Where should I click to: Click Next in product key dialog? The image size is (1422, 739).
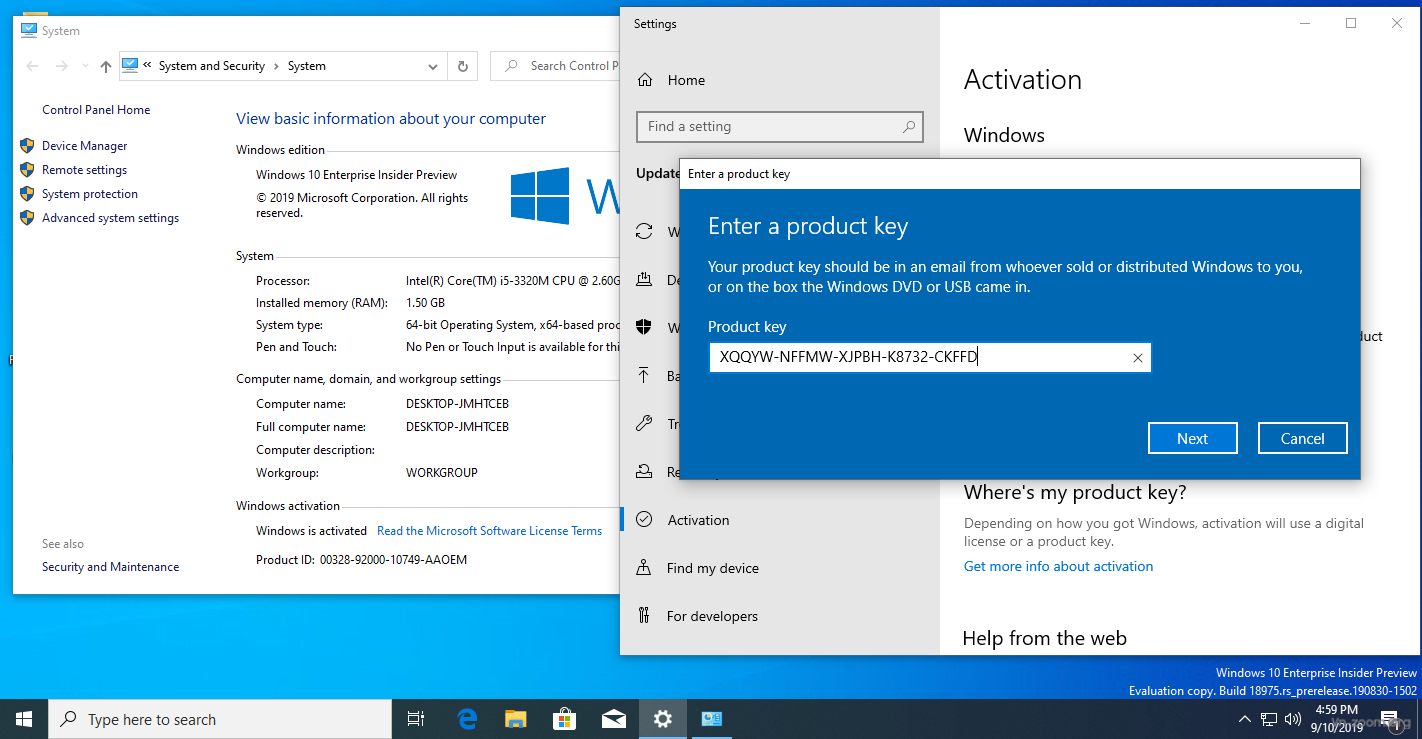pyautogui.click(x=1192, y=438)
